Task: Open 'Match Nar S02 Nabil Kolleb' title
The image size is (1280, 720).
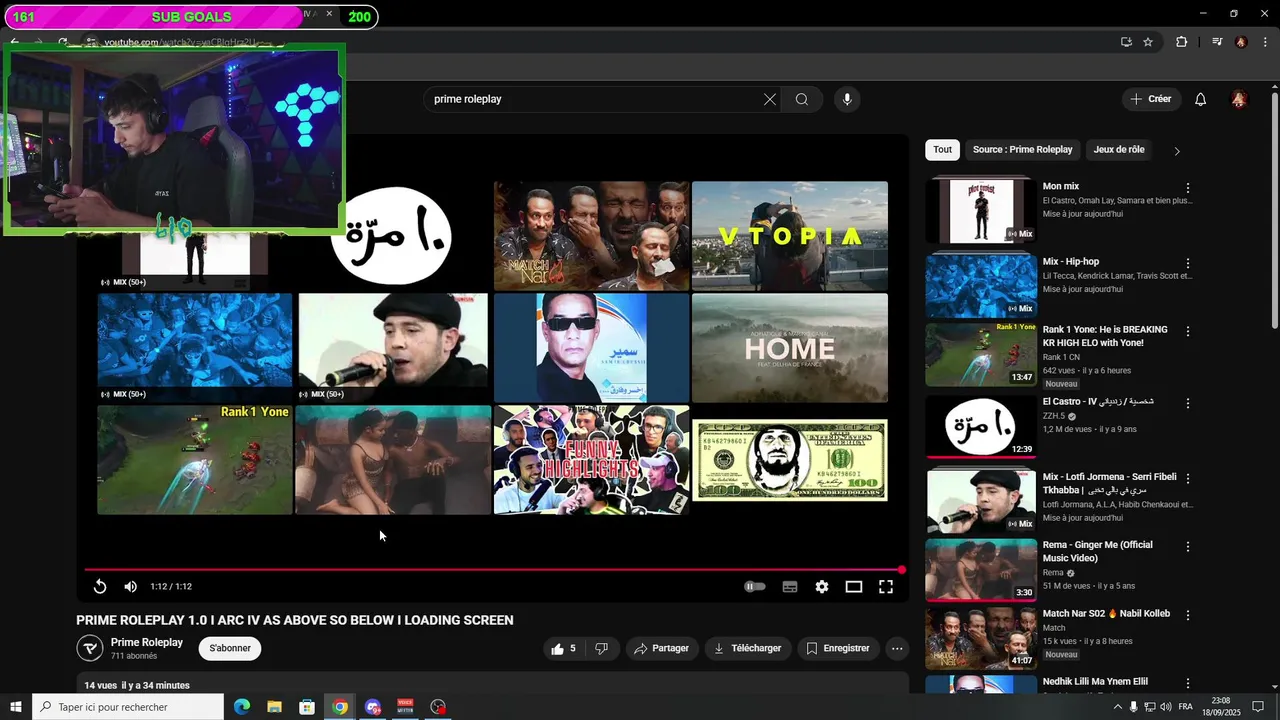Action: (1106, 614)
